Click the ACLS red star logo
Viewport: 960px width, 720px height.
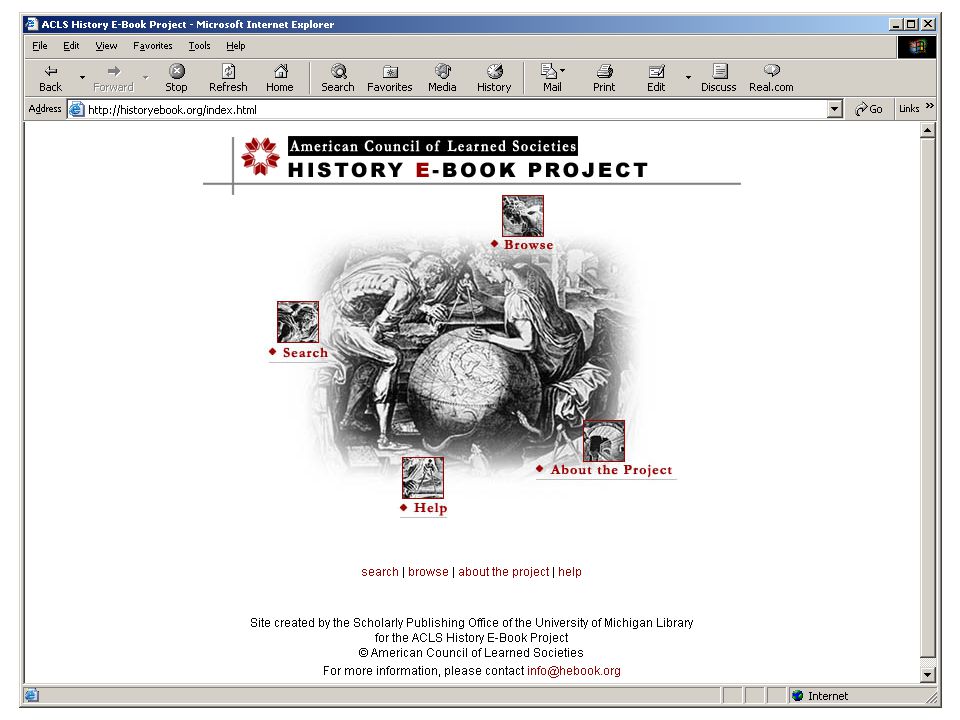click(260, 157)
